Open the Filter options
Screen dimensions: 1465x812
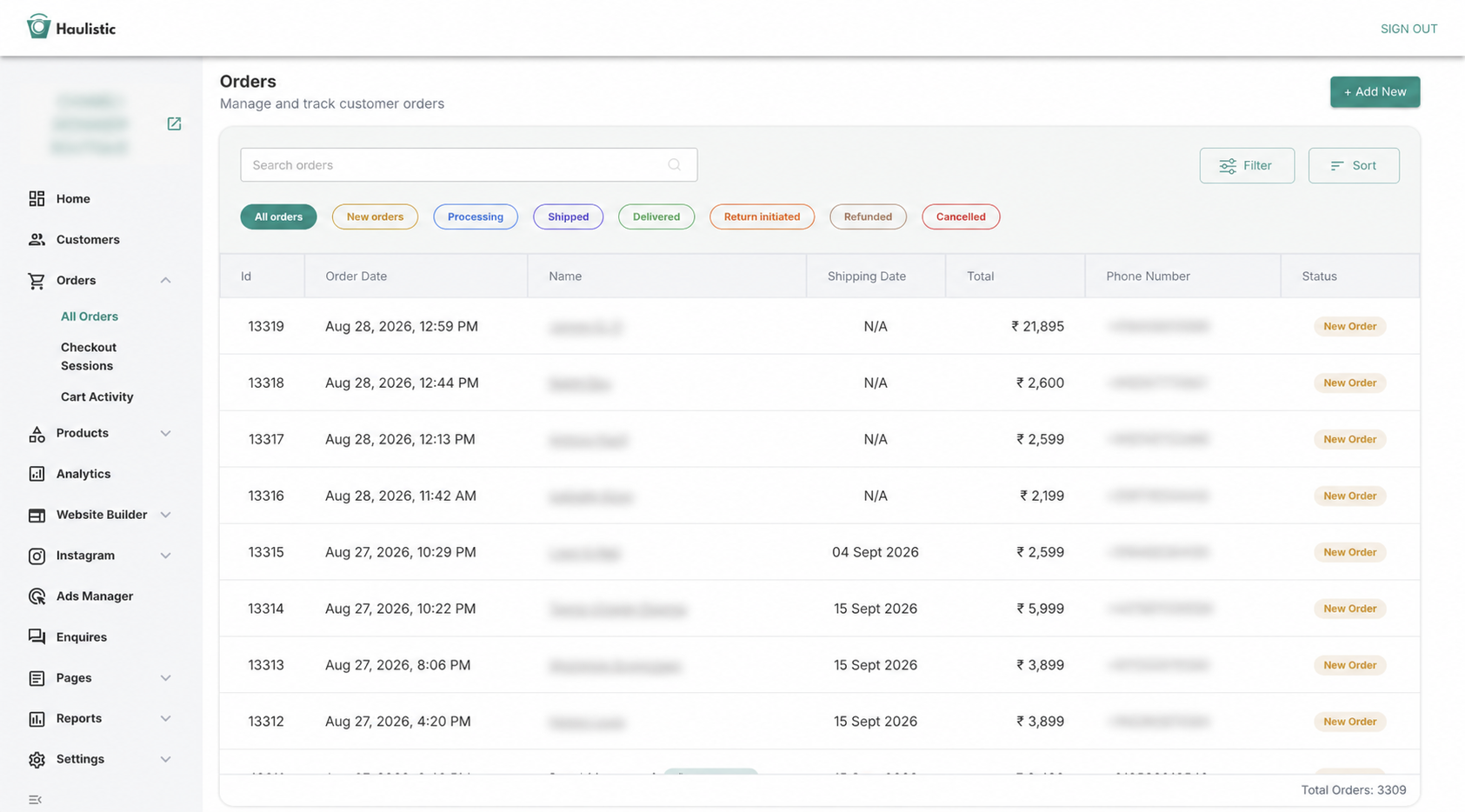1247,165
